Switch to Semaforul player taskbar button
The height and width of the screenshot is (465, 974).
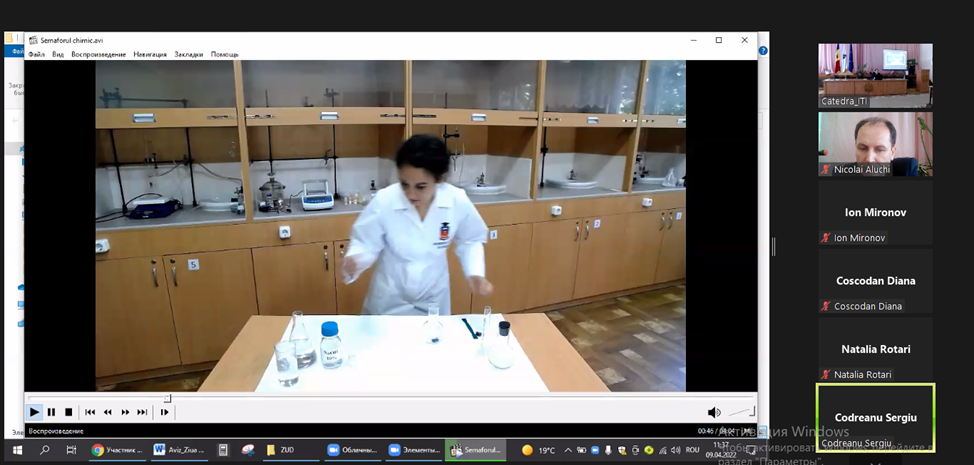(x=476, y=450)
